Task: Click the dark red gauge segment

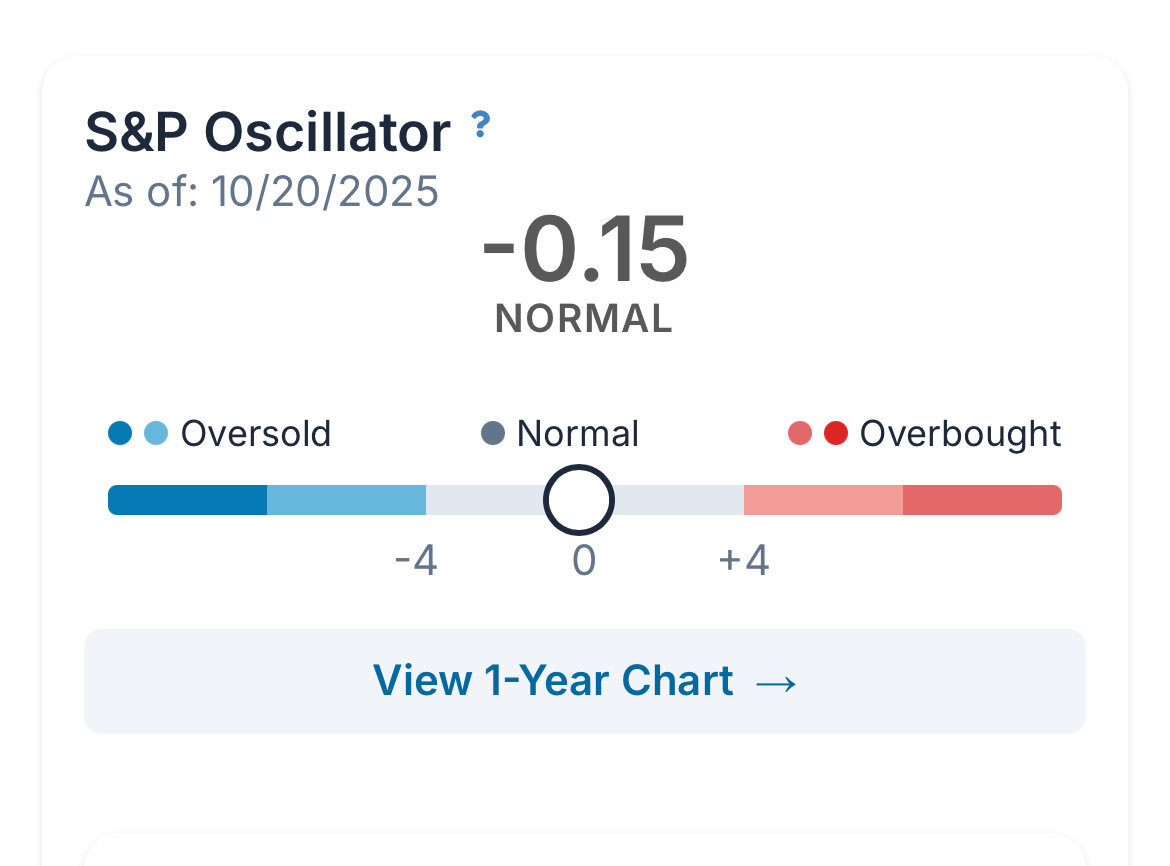Action: click(982, 500)
